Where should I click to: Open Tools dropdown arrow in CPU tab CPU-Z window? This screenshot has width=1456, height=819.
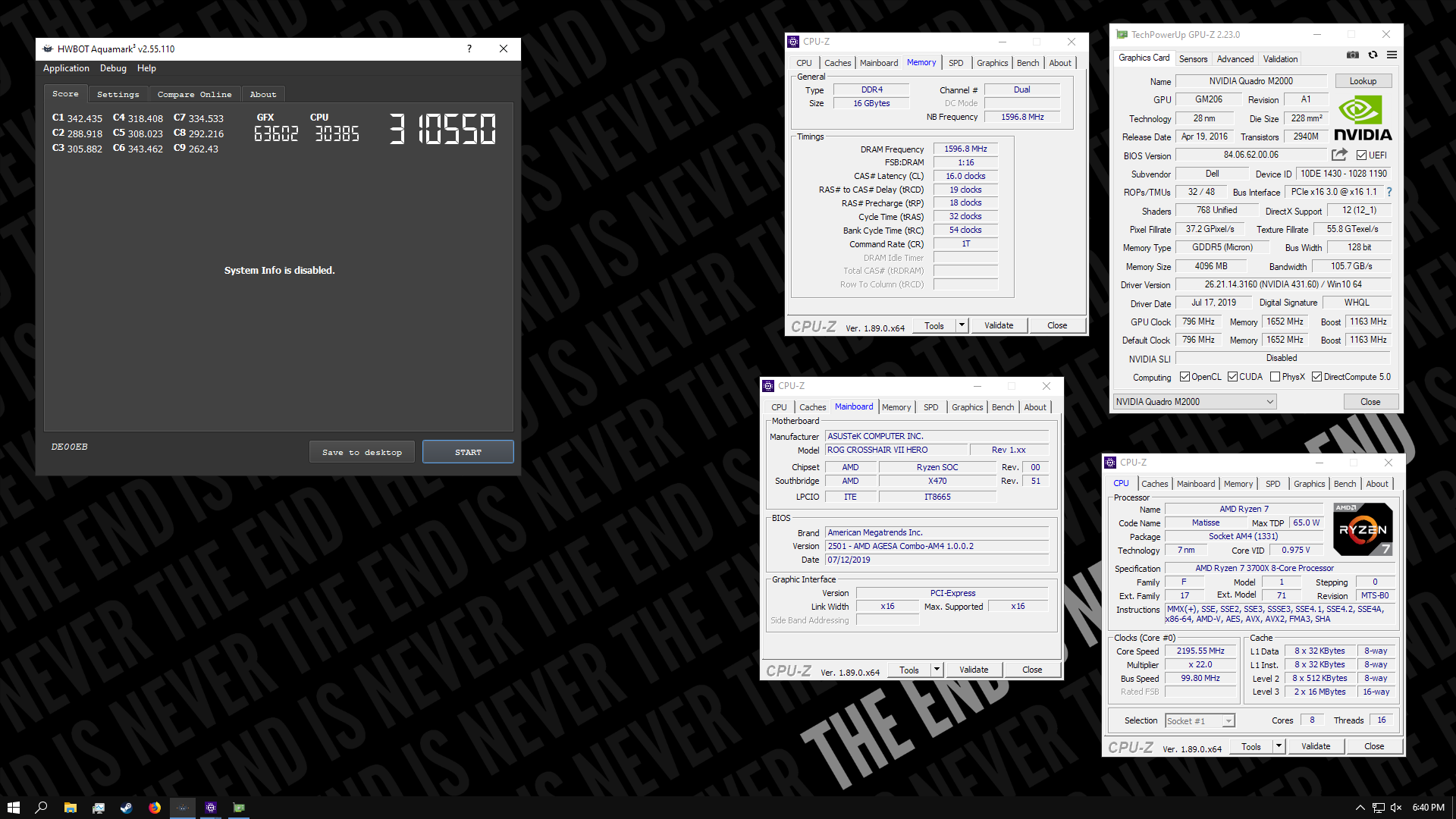click(x=1279, y=746)
